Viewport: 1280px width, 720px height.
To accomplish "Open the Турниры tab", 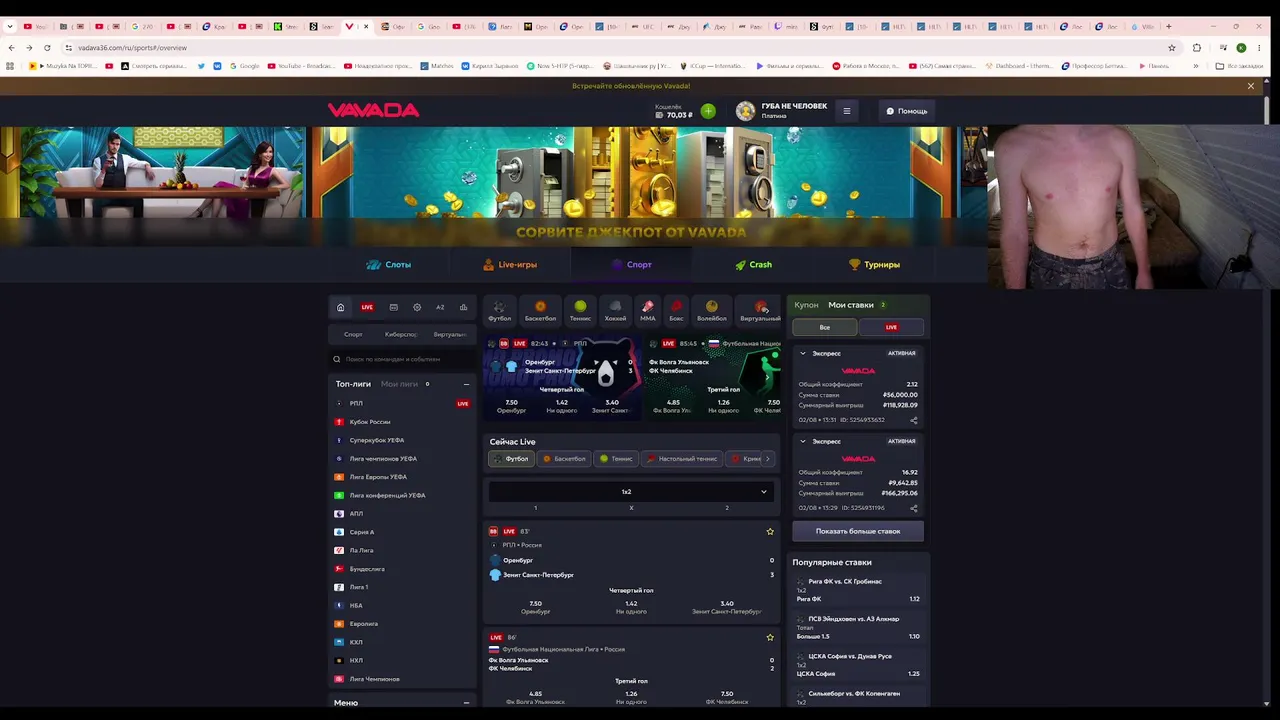I will click(x=875, y=265).
